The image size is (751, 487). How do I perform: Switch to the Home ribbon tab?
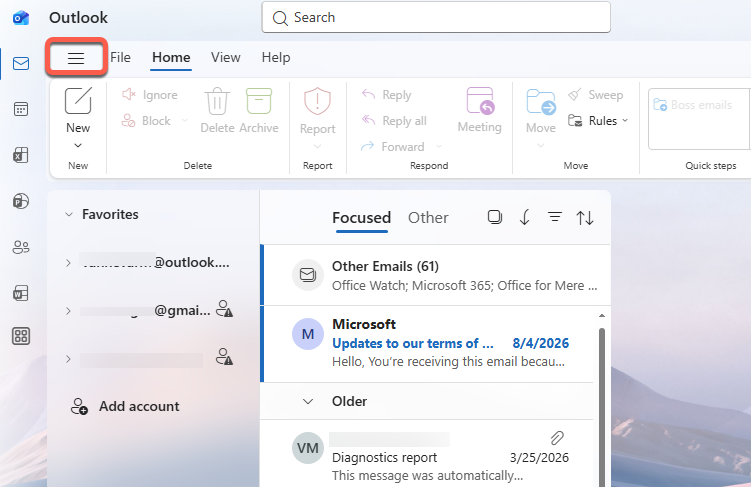click(x=171, y=57)
